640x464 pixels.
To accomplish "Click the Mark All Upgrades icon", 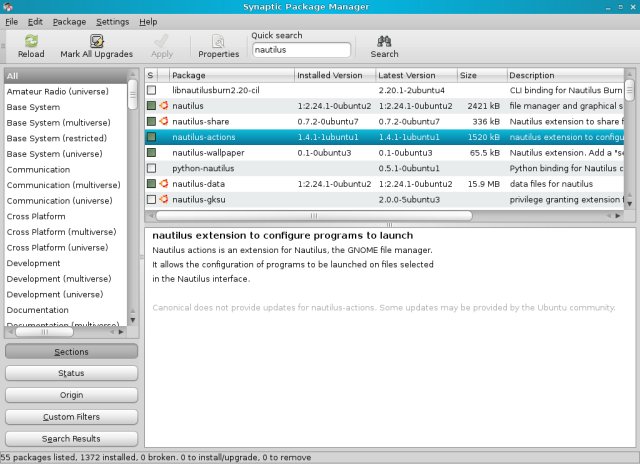I will click(96, 41).
